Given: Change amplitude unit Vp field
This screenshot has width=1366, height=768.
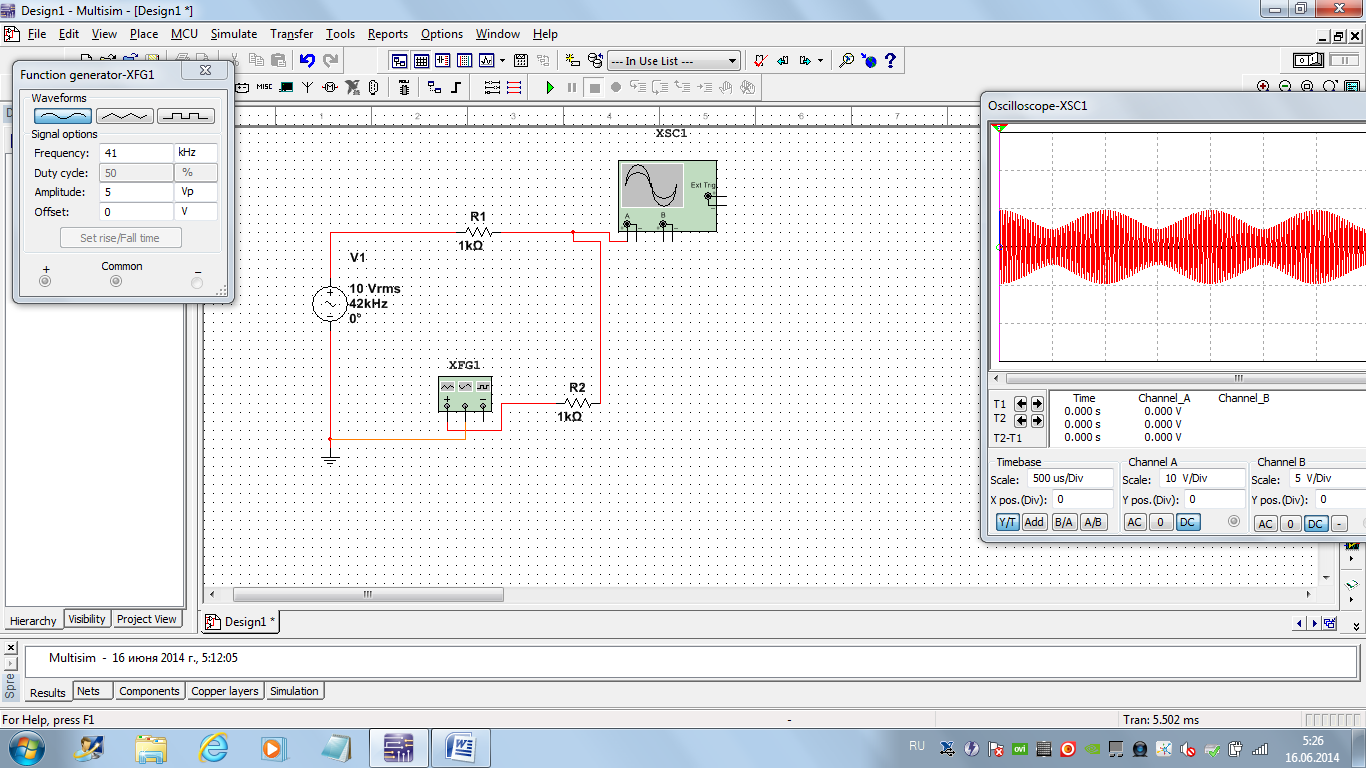Looking at the screenshot, I should click(x=196, y=192).
